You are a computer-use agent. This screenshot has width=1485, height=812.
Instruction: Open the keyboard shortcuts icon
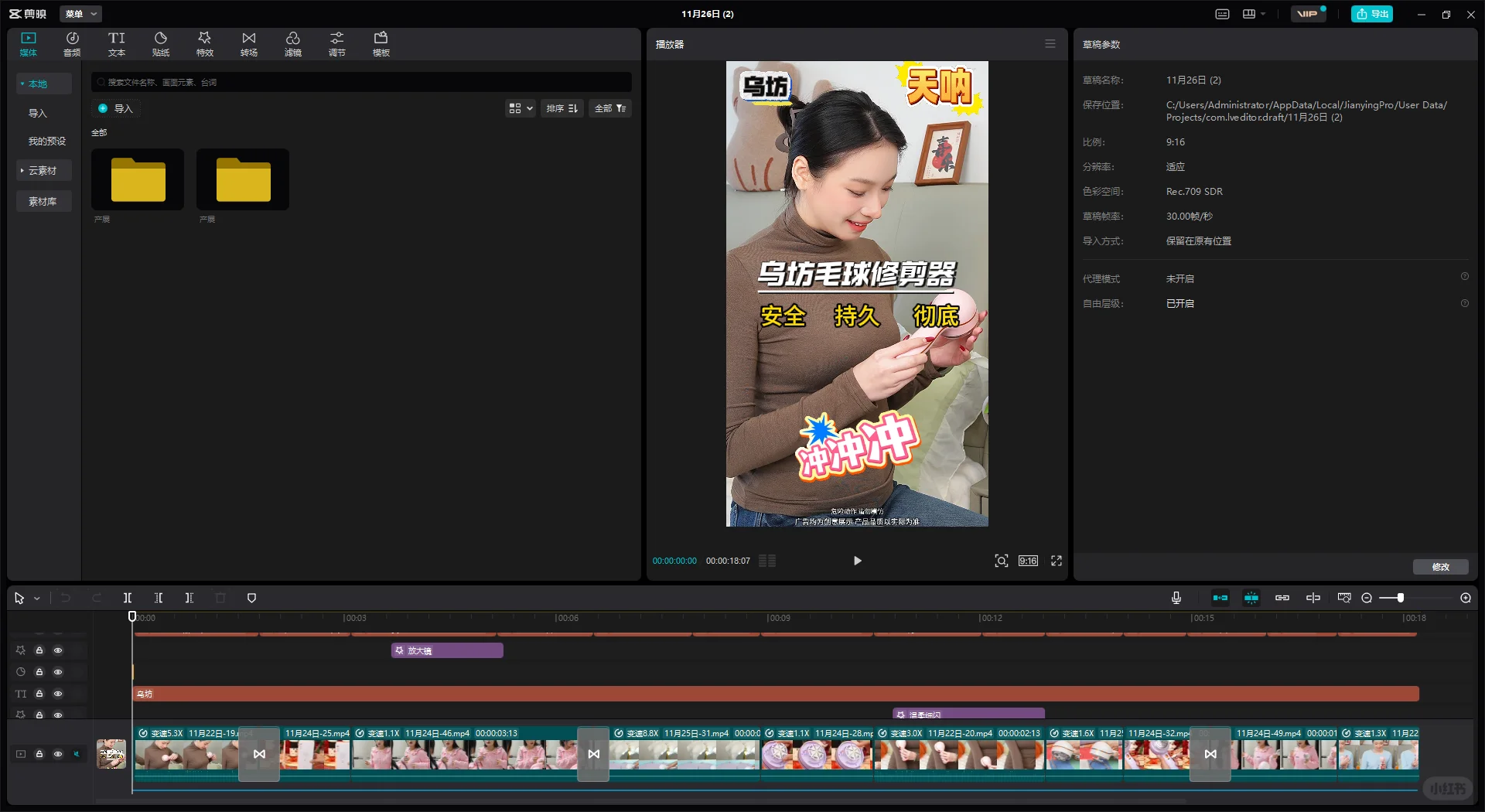(x=1222, y=14)
